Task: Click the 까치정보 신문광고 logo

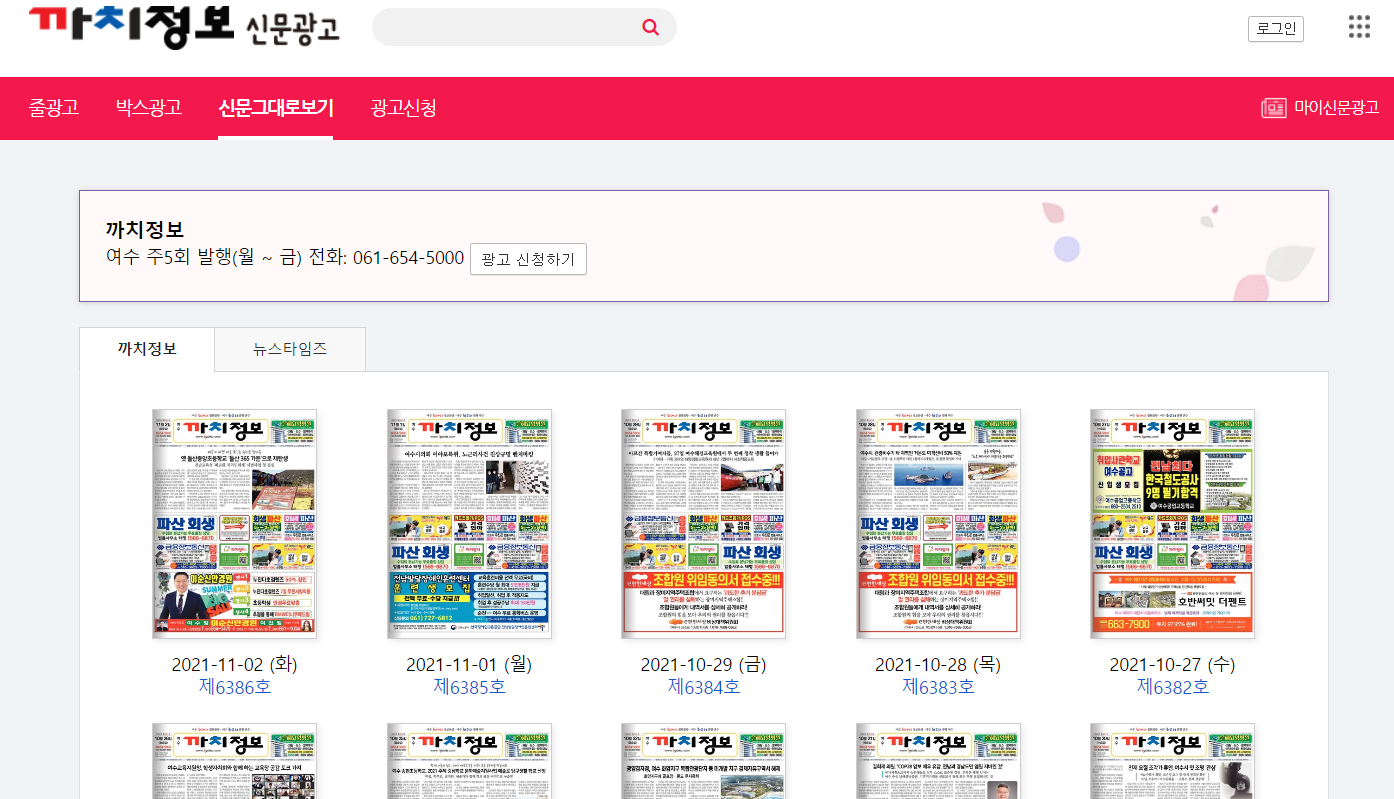Action: pos(185,28)
